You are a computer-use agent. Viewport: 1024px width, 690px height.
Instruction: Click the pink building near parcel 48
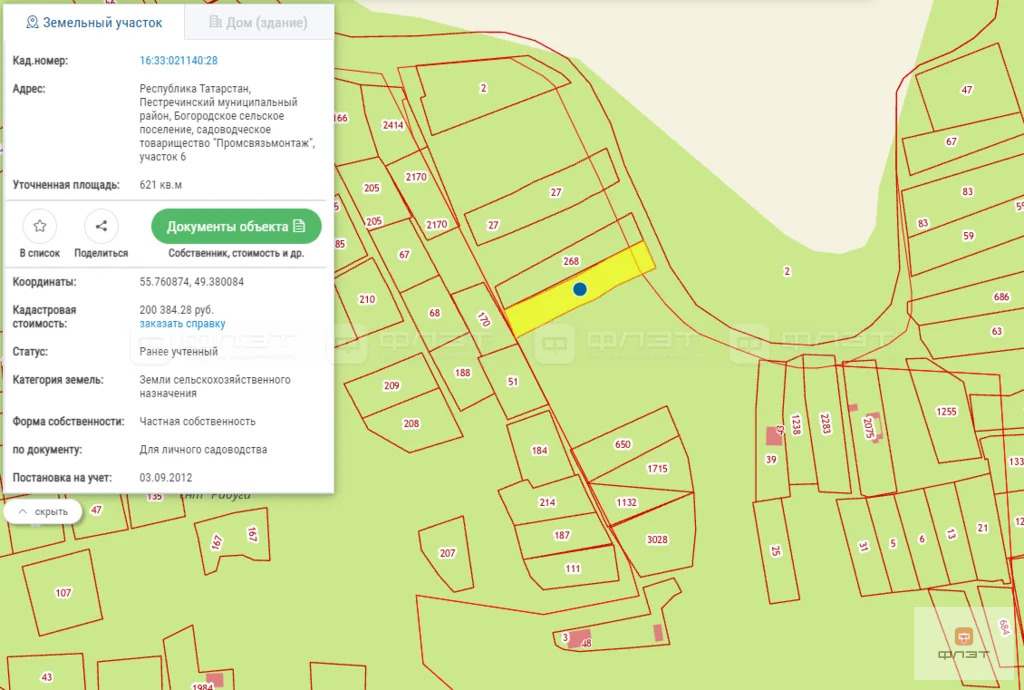(579, 638)
